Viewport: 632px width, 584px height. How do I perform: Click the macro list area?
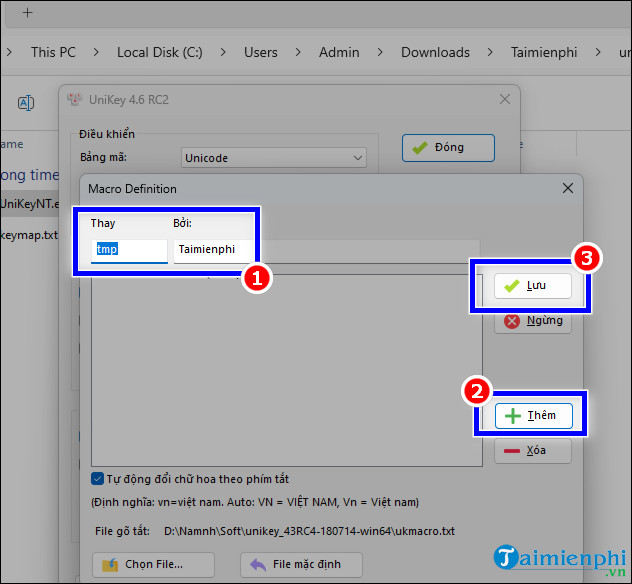[287, 371]
